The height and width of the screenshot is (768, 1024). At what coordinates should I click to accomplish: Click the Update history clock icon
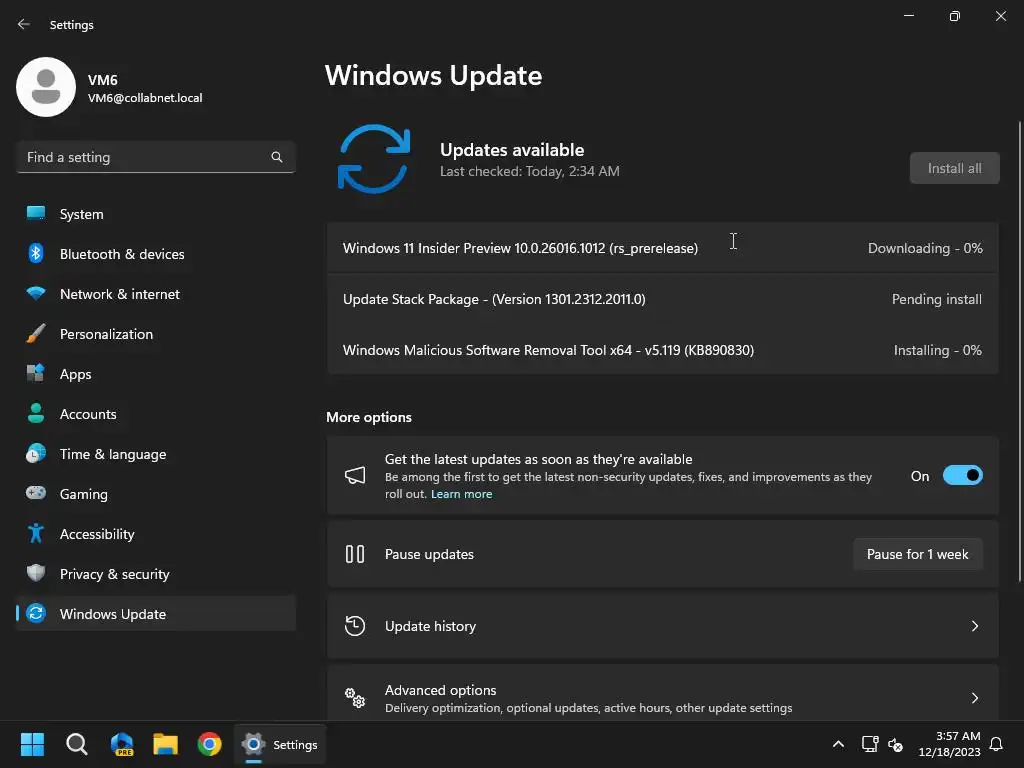355,626
